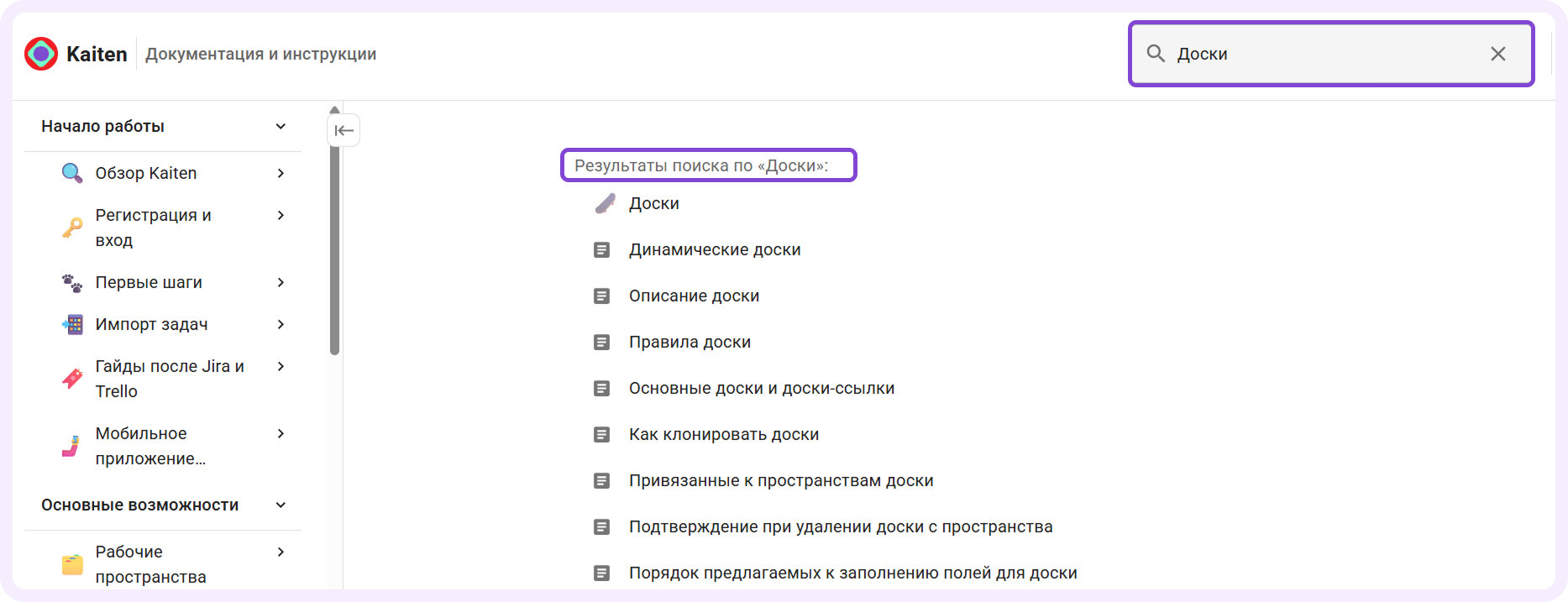Screen dimensions: 1568x602
Task: Open the Импорт задач sidebar item
Action: (x=151, y=324)
